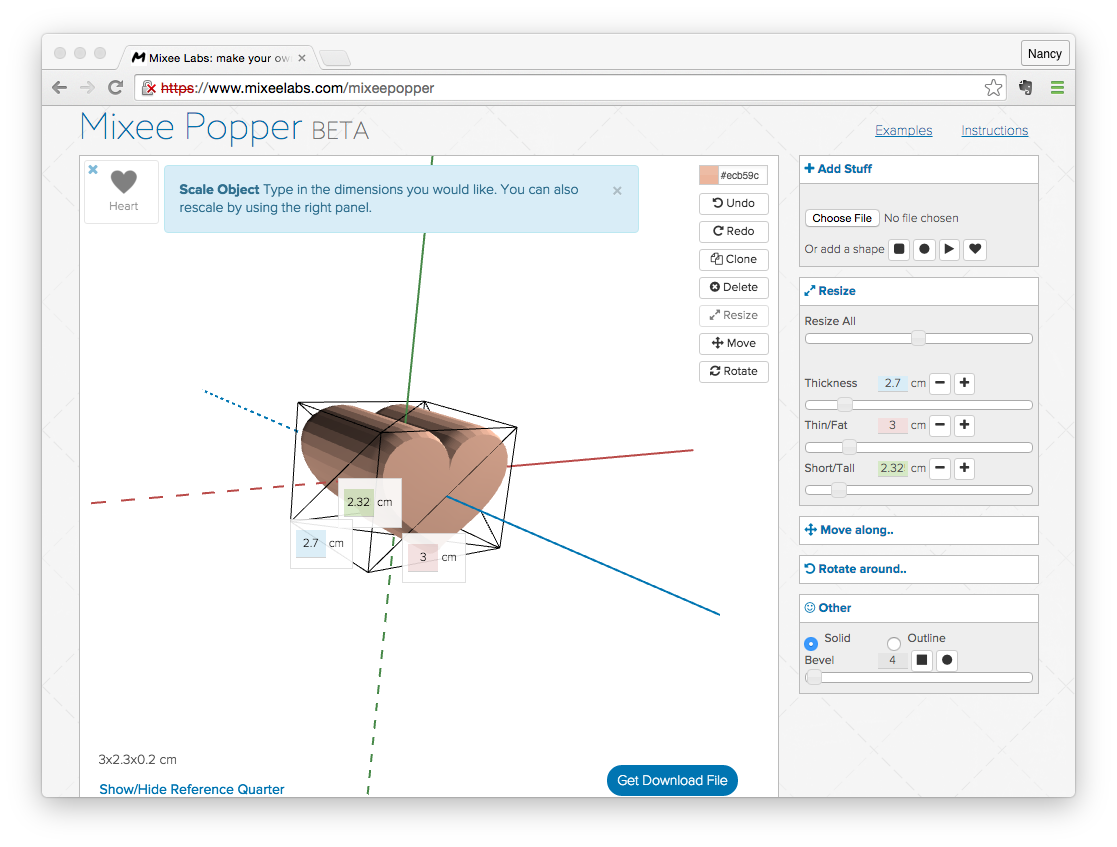Add a triangle shape
1117x847 pixels.
pos(950,249)
